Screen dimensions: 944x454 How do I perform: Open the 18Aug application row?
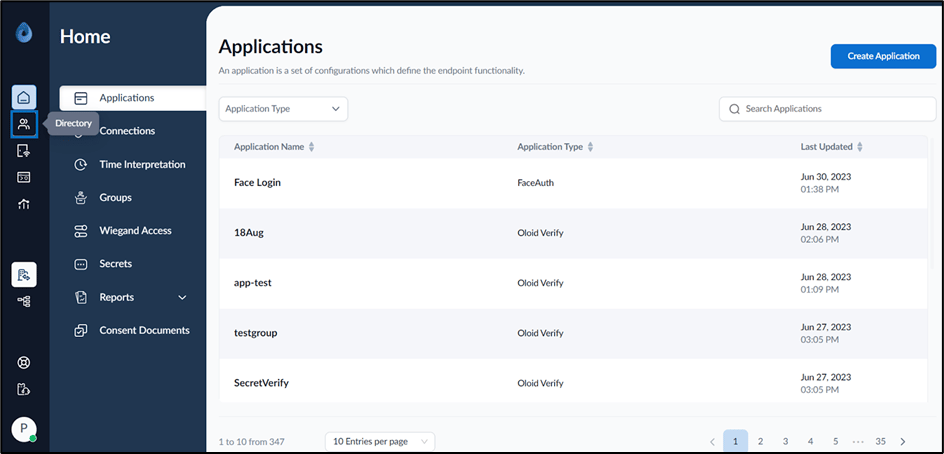573,233
